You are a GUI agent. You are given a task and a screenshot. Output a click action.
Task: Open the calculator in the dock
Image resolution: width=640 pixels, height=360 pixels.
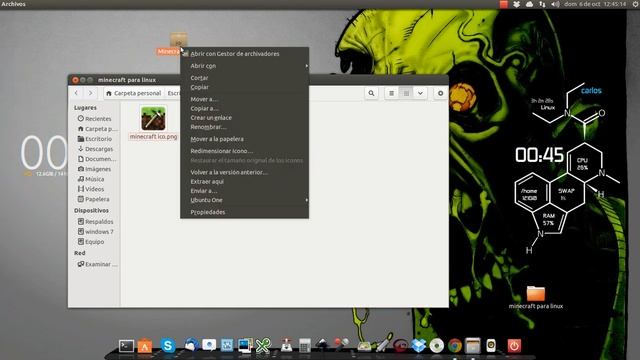coord(304,346)
